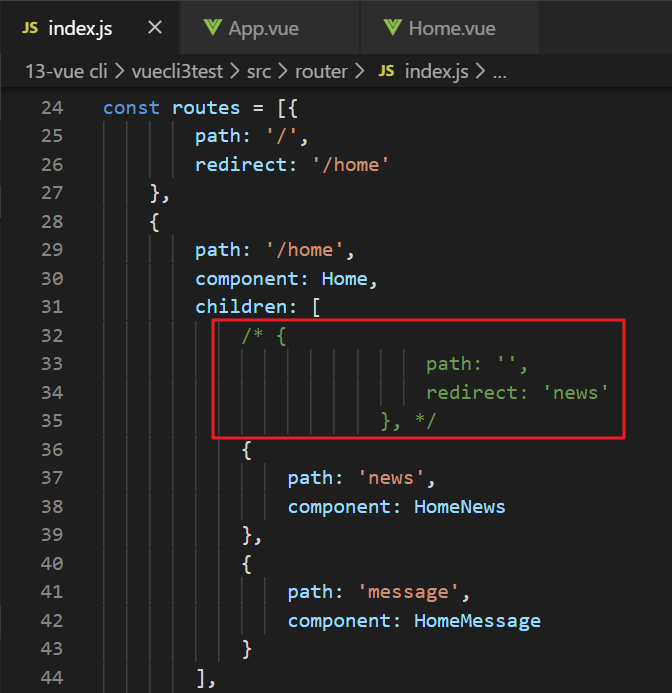Click 'news' path string on line 37

[391, 478]
